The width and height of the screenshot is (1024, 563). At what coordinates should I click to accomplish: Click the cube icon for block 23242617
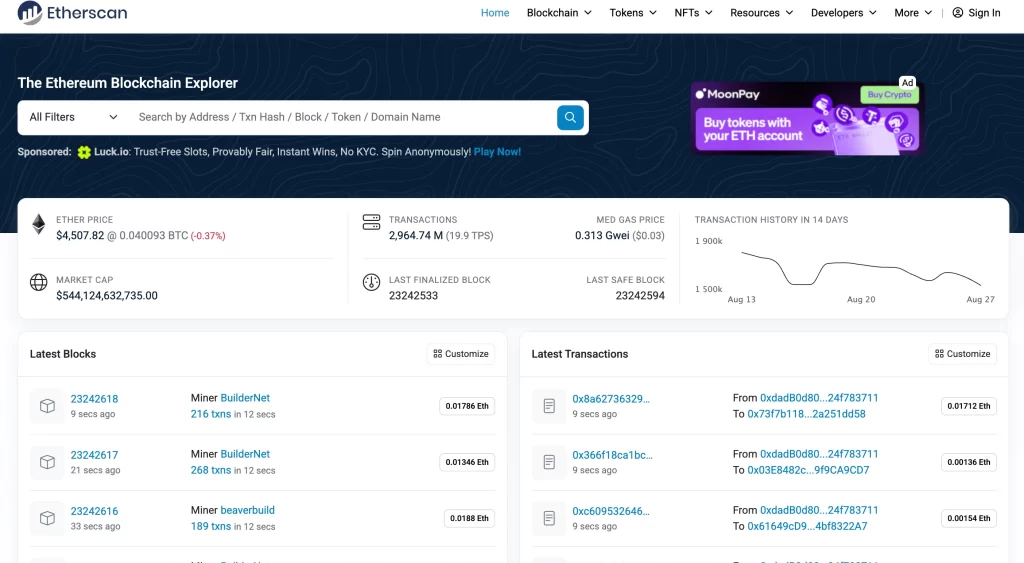click(47, 462)
